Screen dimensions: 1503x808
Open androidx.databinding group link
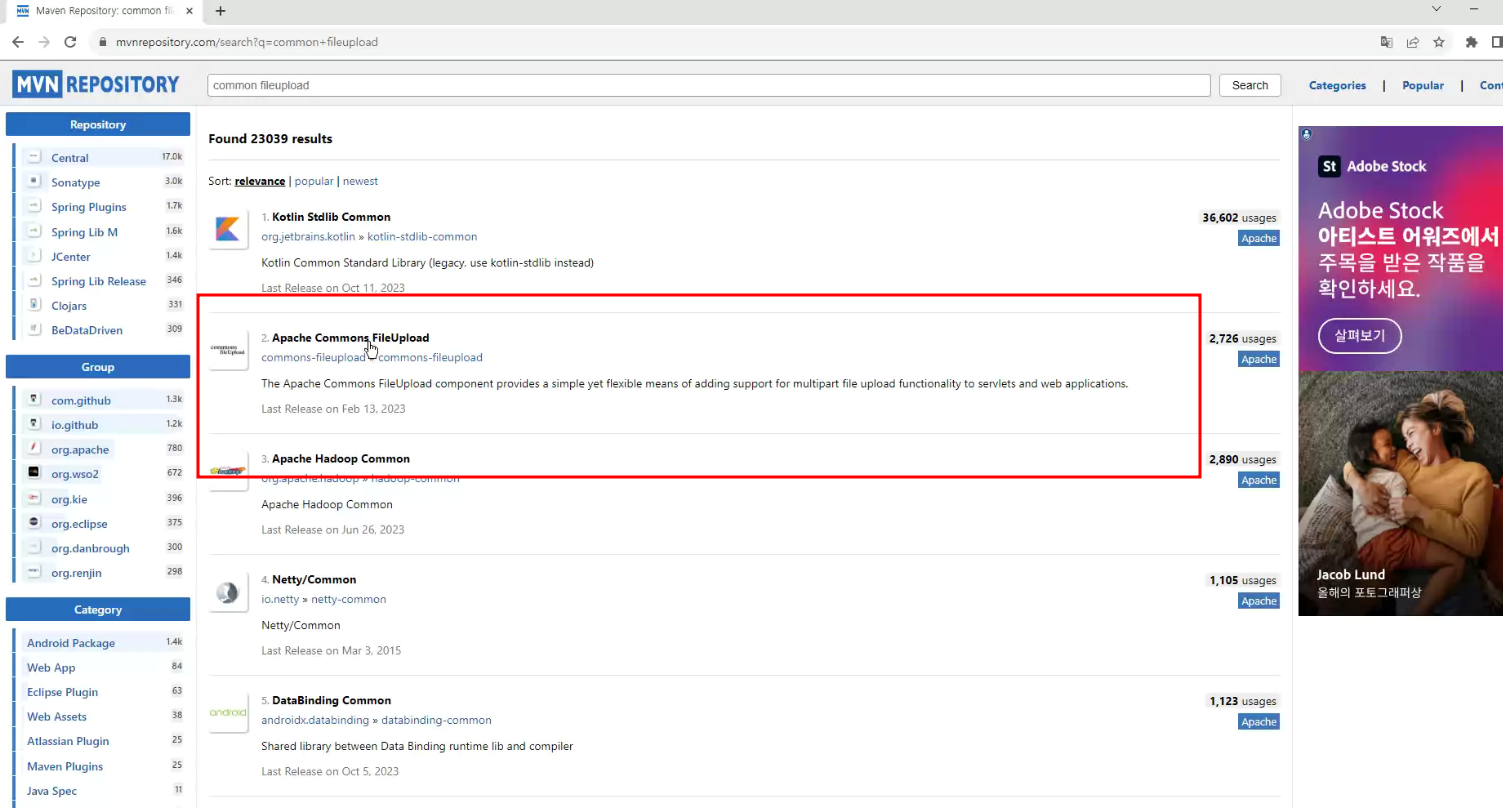[315, 721]
